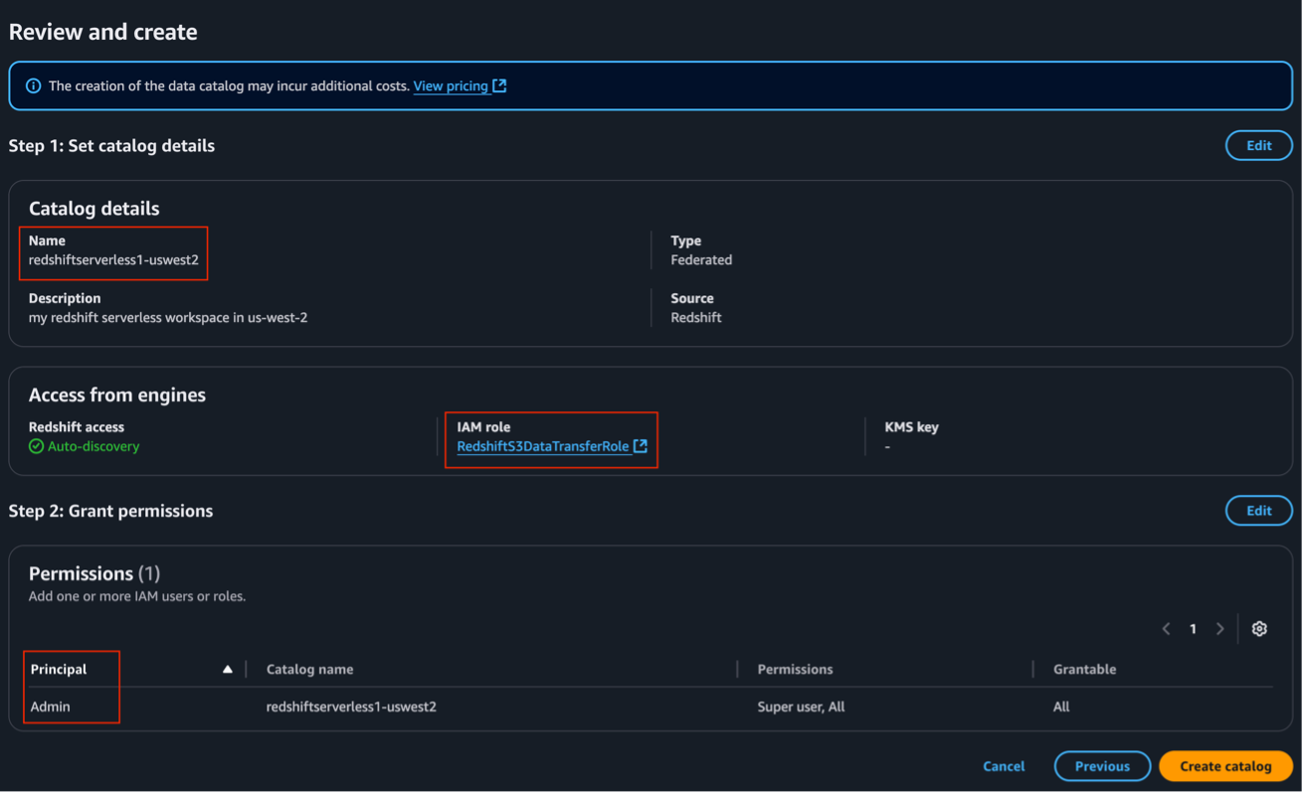Click the catalog name value under Catalog details

coord(114,260)
